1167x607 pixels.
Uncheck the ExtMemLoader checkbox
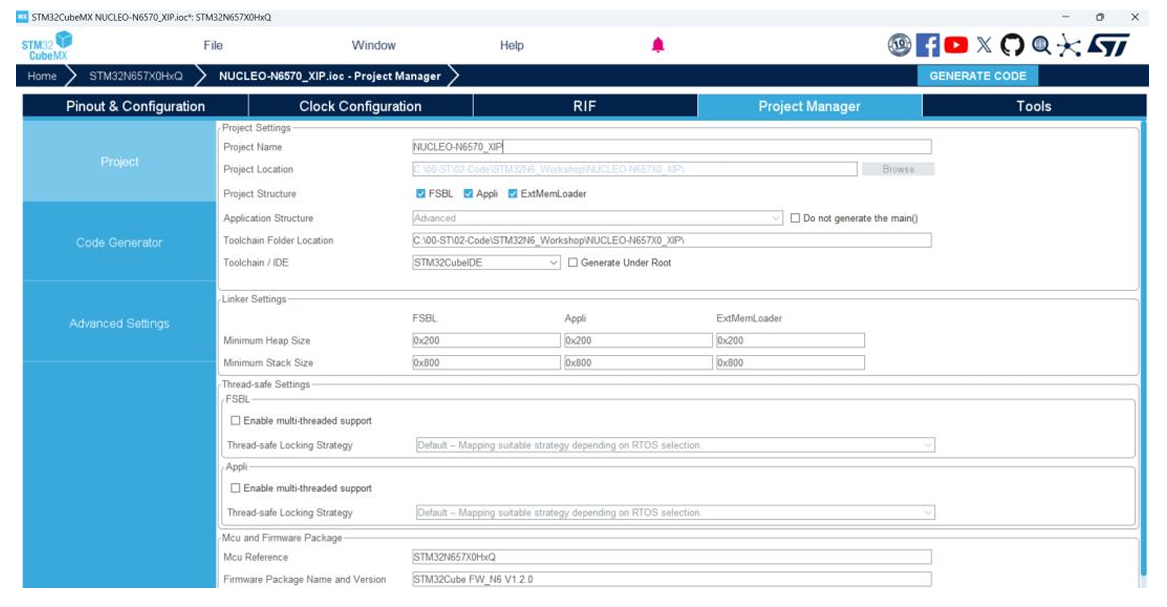click(513, 193)
